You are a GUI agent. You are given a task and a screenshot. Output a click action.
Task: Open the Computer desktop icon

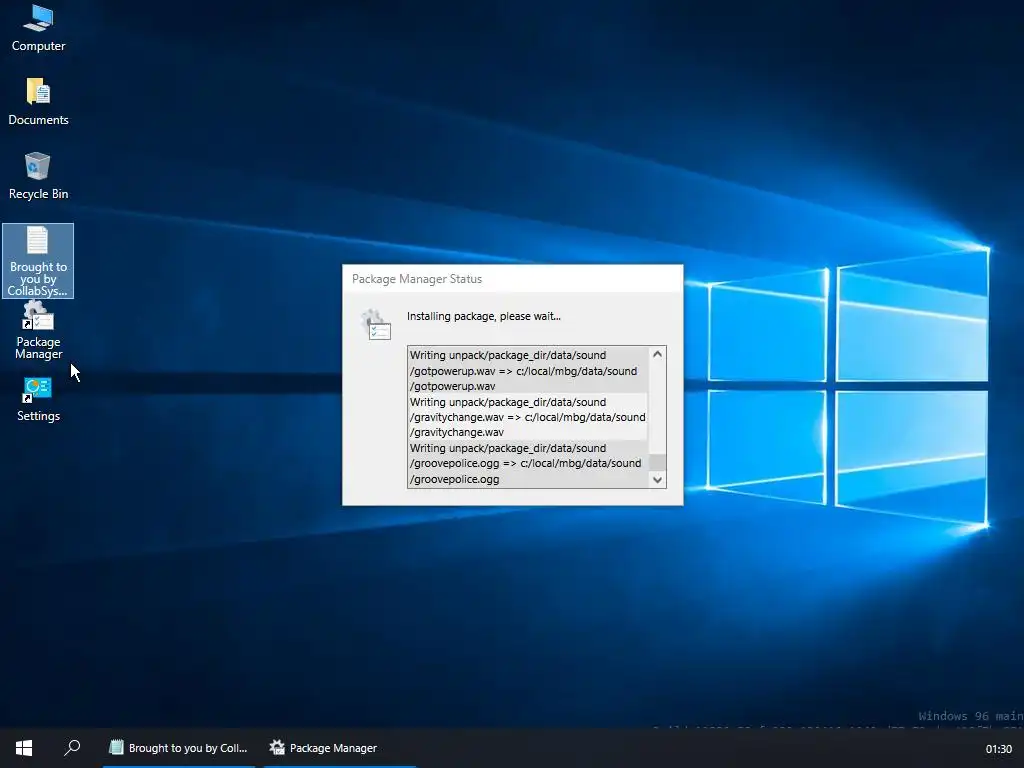(38, 29)
